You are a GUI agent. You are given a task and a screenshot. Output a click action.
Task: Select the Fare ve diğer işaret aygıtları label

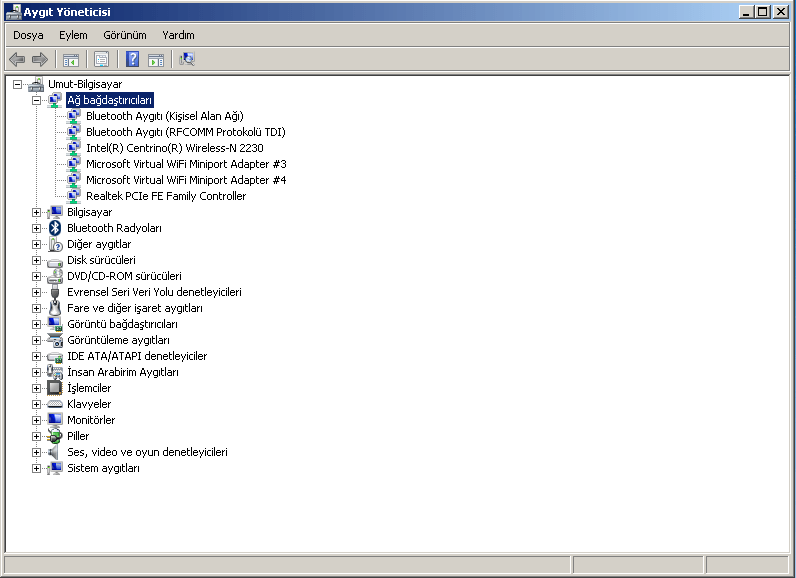[x=135, y=308]
